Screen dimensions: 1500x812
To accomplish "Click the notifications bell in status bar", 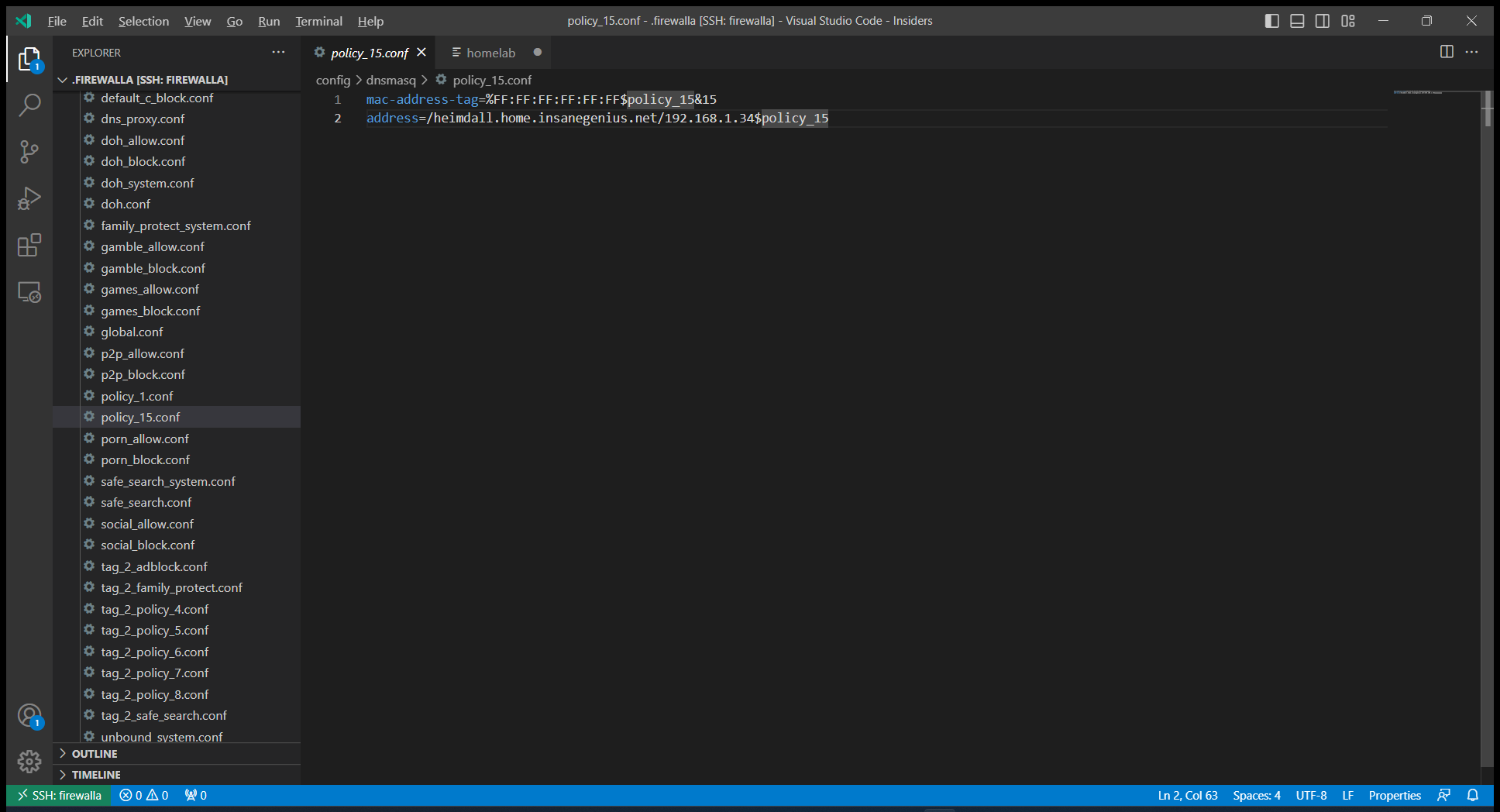I will click(1473, 795).
